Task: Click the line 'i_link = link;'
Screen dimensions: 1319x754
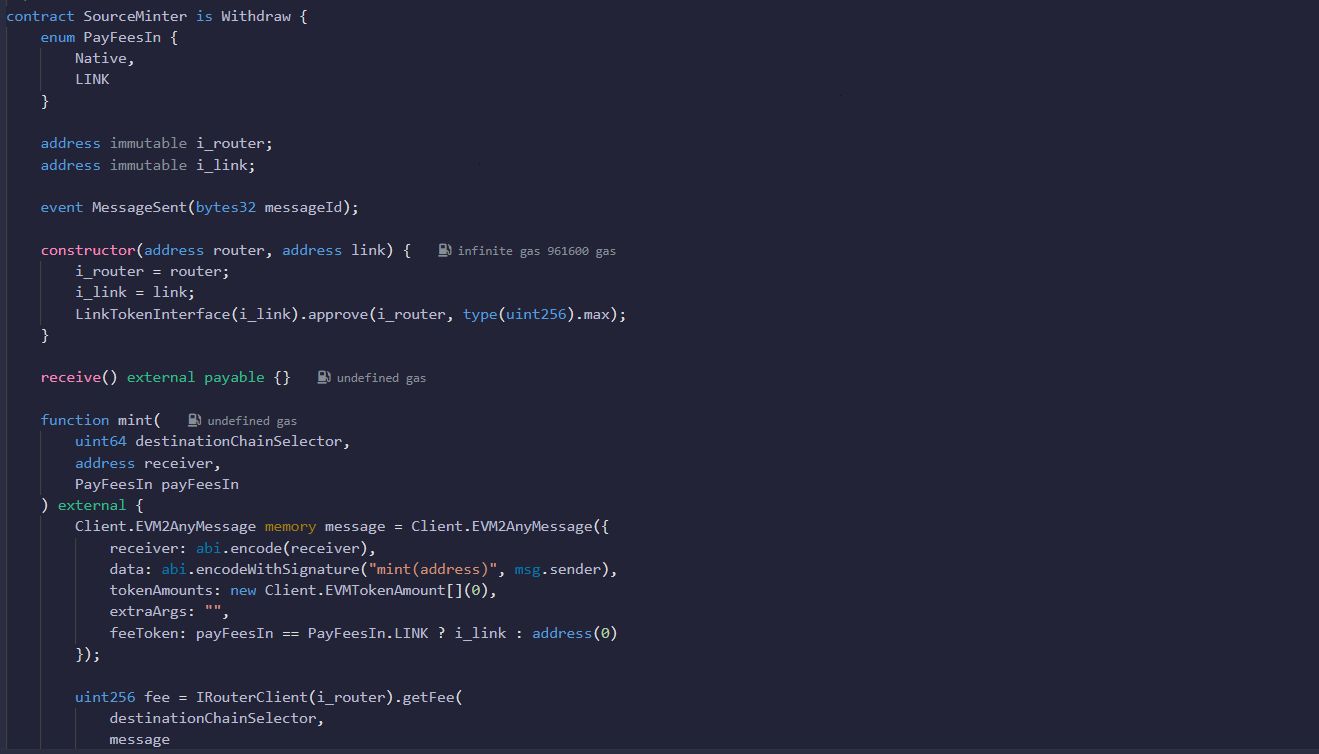Action: [x=135, y=293]
